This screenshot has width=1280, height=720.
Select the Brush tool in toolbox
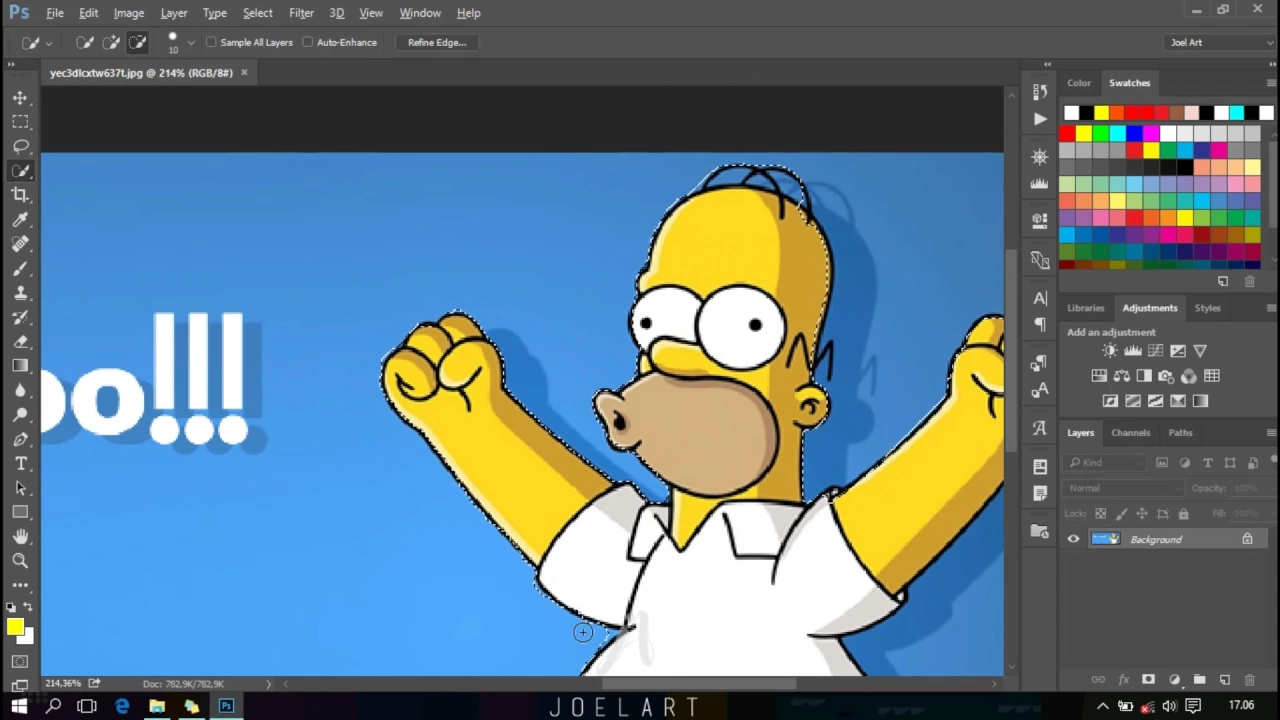click(x=20, y=268)
